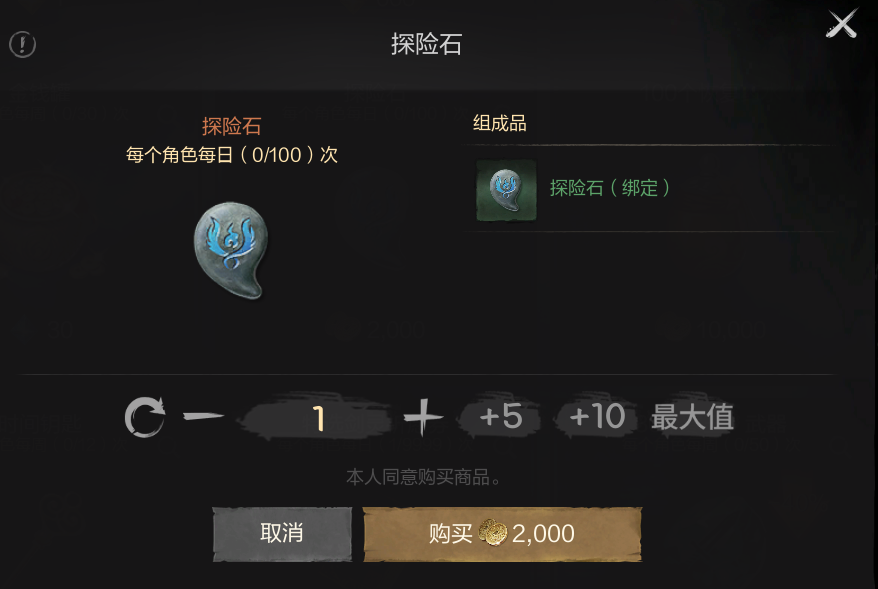Open the exclamation info icon
This screenshot has width=878, height=589.
click(22, 44)
